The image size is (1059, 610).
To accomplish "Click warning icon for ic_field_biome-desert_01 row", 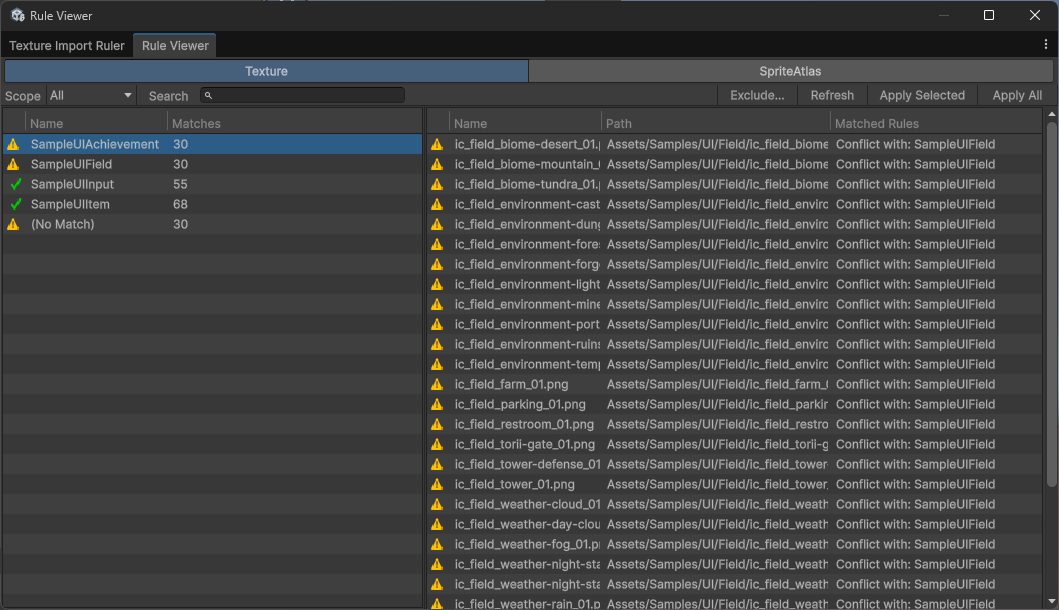I will tap(437, 144).
